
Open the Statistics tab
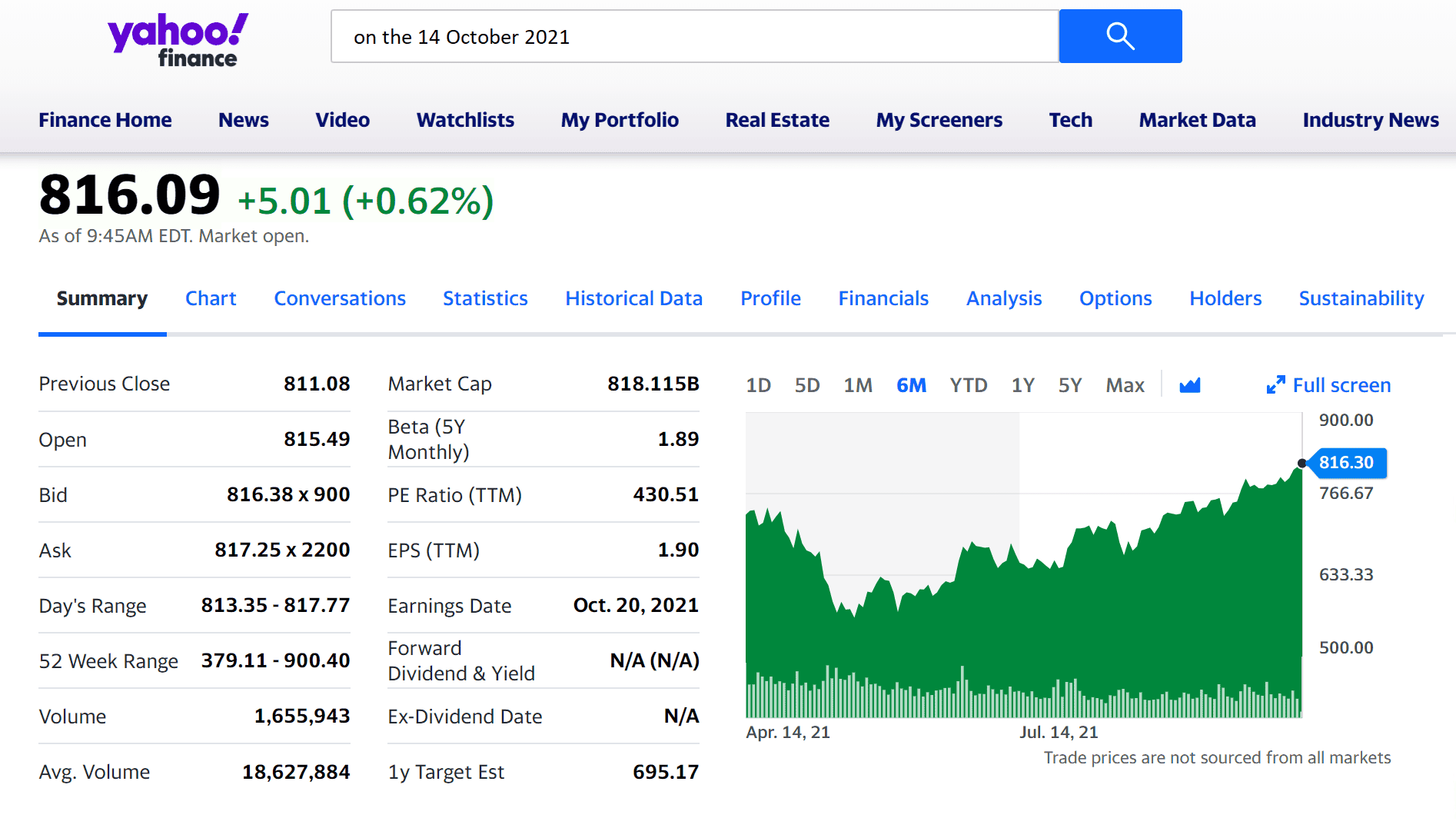click(x=485, y=298)
